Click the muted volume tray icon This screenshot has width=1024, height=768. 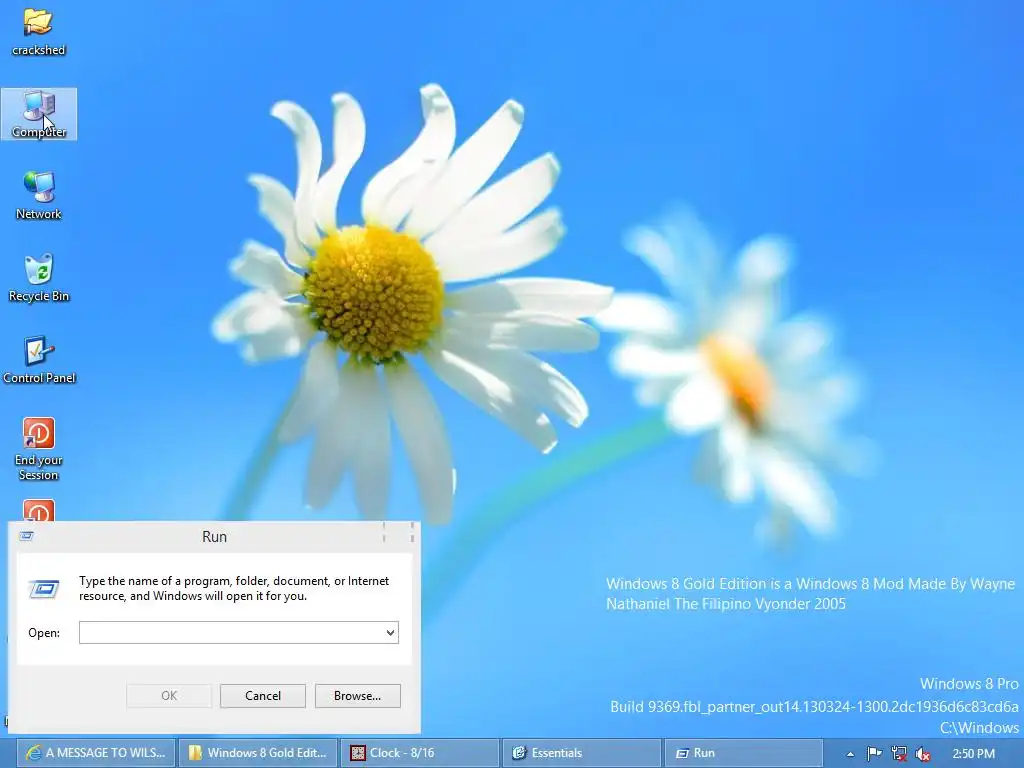[923, 754]
